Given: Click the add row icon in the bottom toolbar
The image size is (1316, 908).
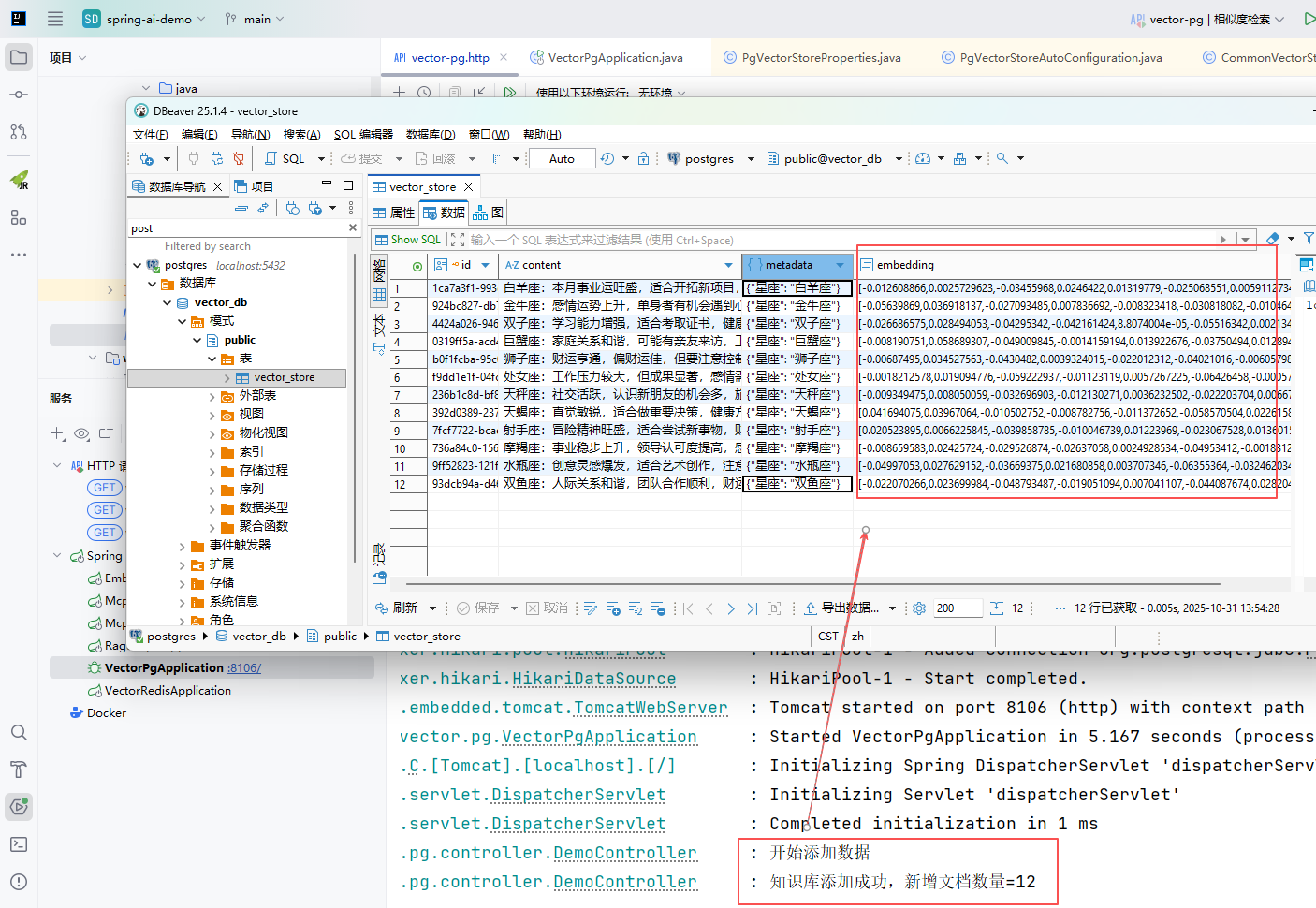Looking at the screenshot, I should [613, 608].
